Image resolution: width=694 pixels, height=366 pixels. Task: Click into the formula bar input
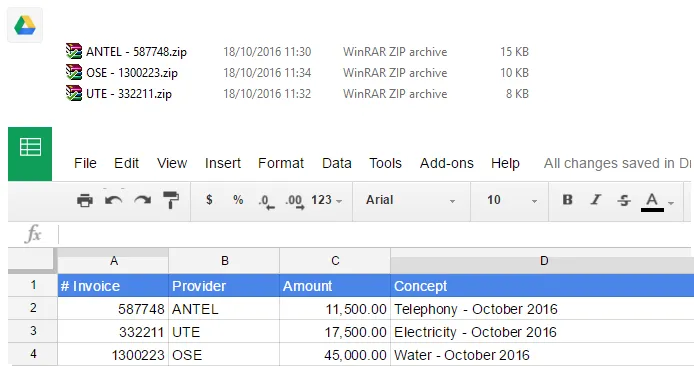coord(374,234)
